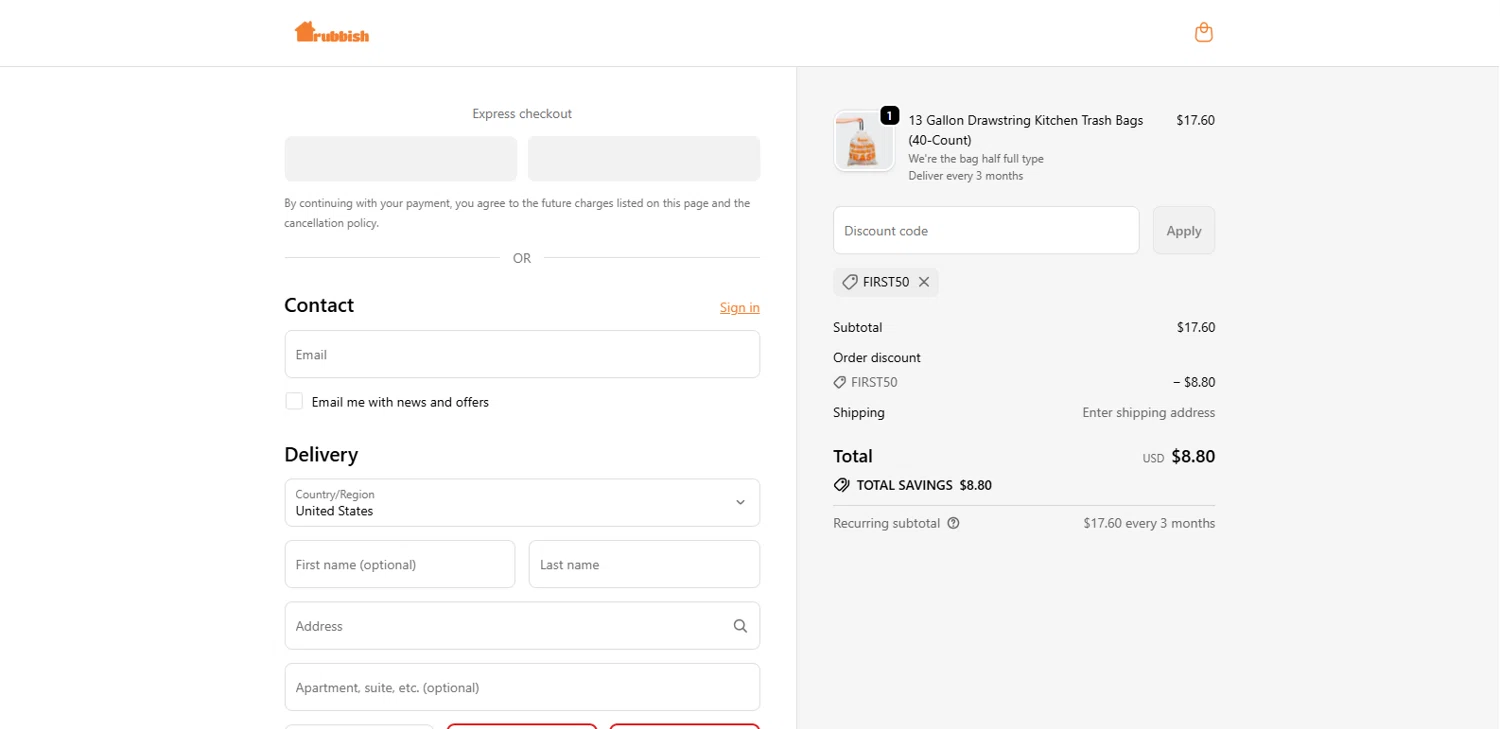Image resolution: width=1500 pixels, height=729 pixels.
Task: Click the $17.60 every 3 months text
Action: (1149, 523)
